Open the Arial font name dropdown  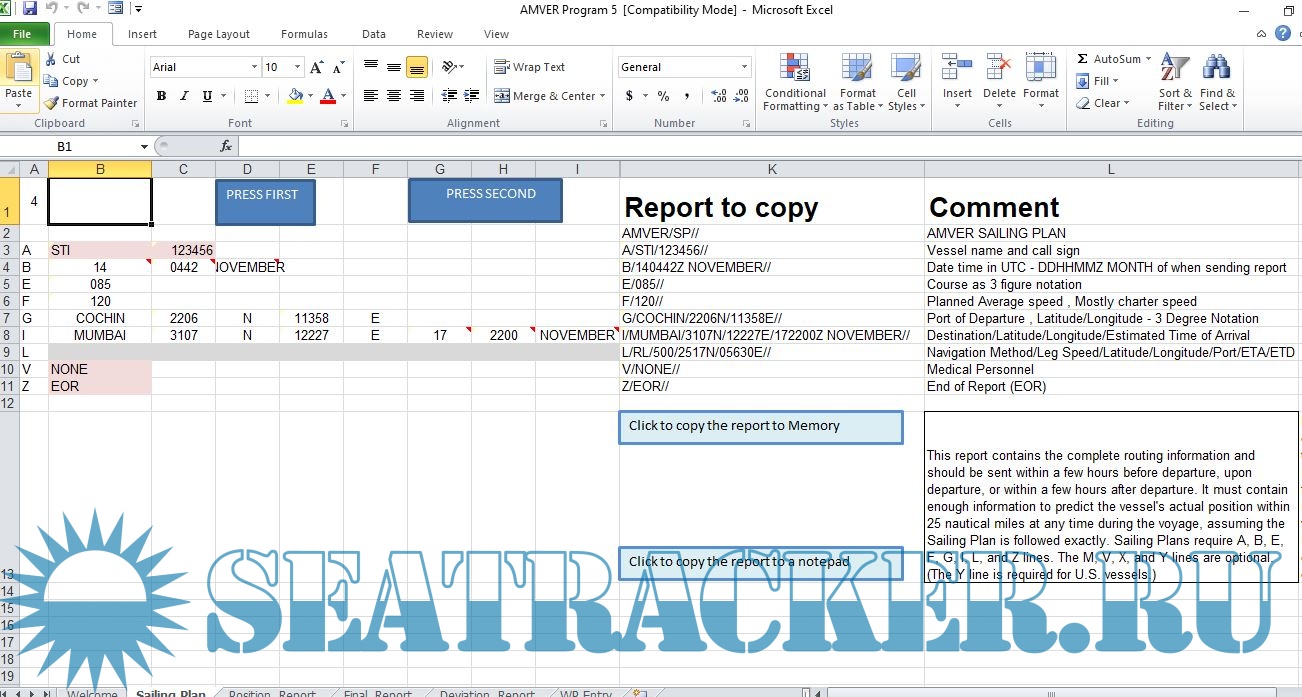click(254, 67)
